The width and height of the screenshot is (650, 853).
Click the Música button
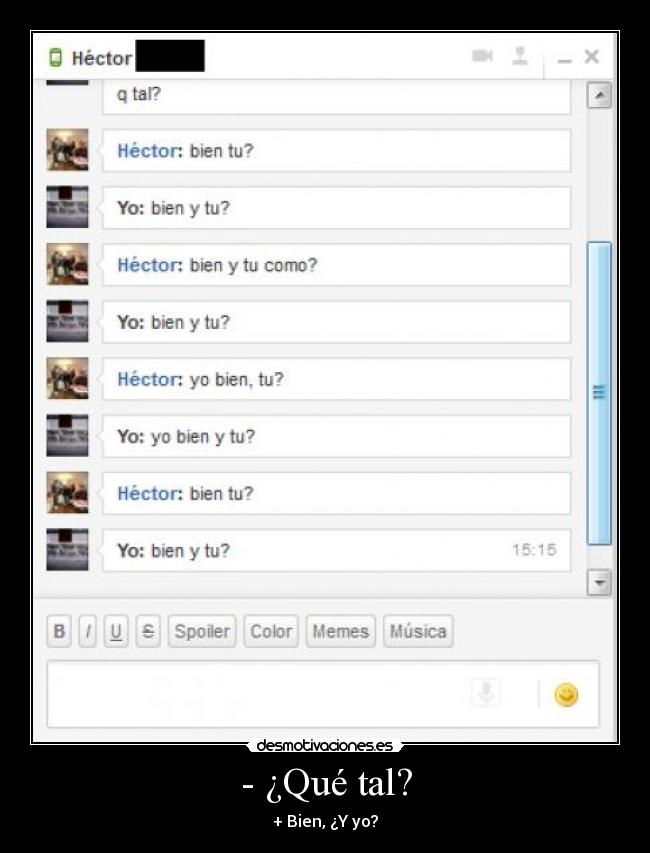click(417, 631)
